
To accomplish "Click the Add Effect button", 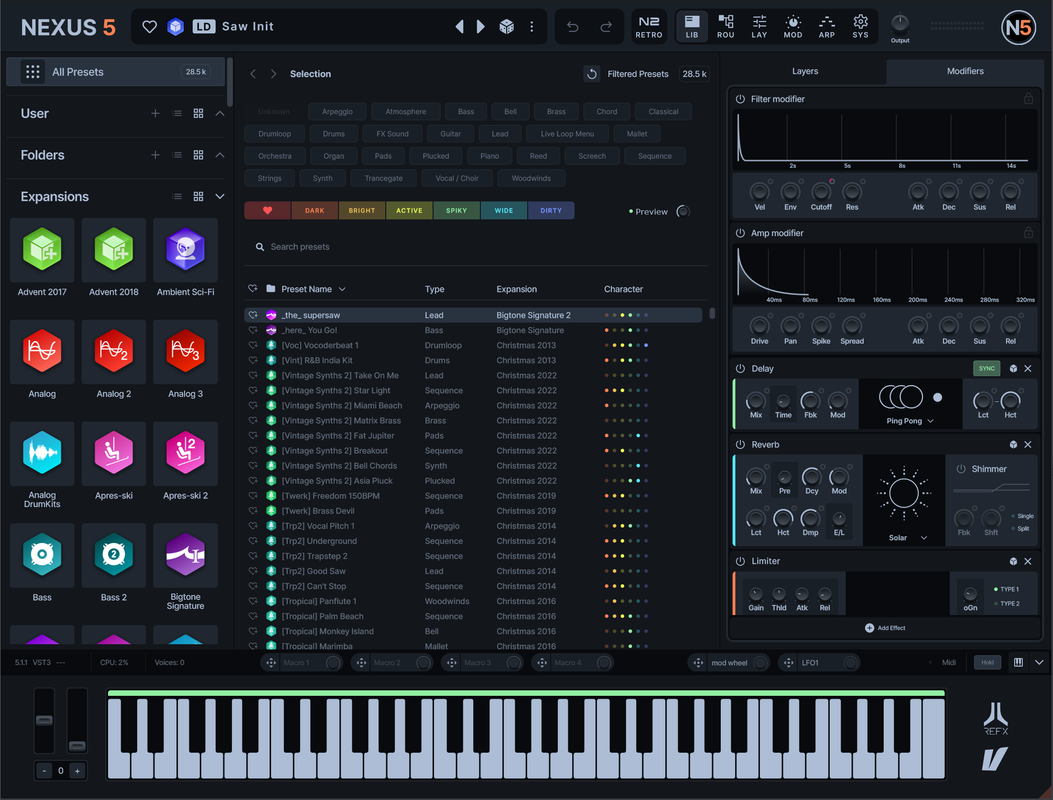I will point(885,628).
